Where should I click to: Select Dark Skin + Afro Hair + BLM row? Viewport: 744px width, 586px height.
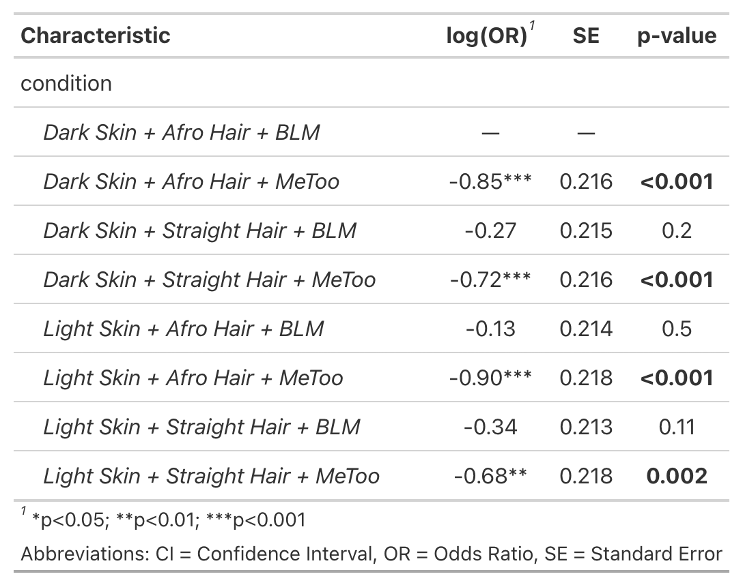click(372, 132)
